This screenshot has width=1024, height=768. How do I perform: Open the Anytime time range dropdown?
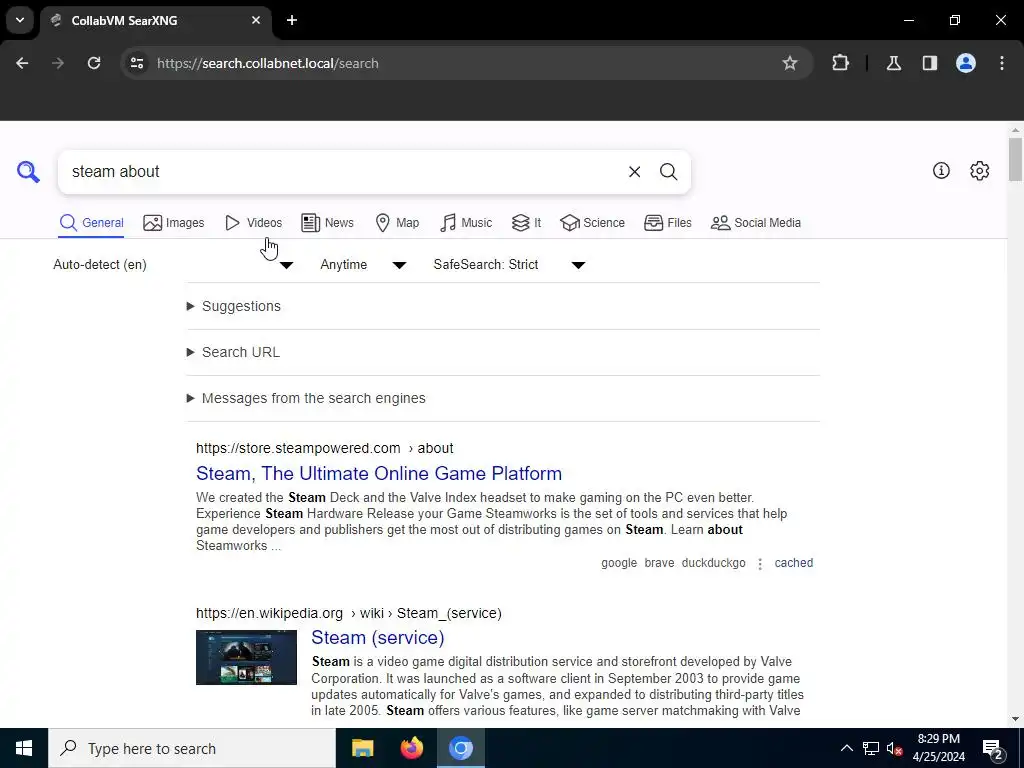pyautogui.click(x=363, y=264)
